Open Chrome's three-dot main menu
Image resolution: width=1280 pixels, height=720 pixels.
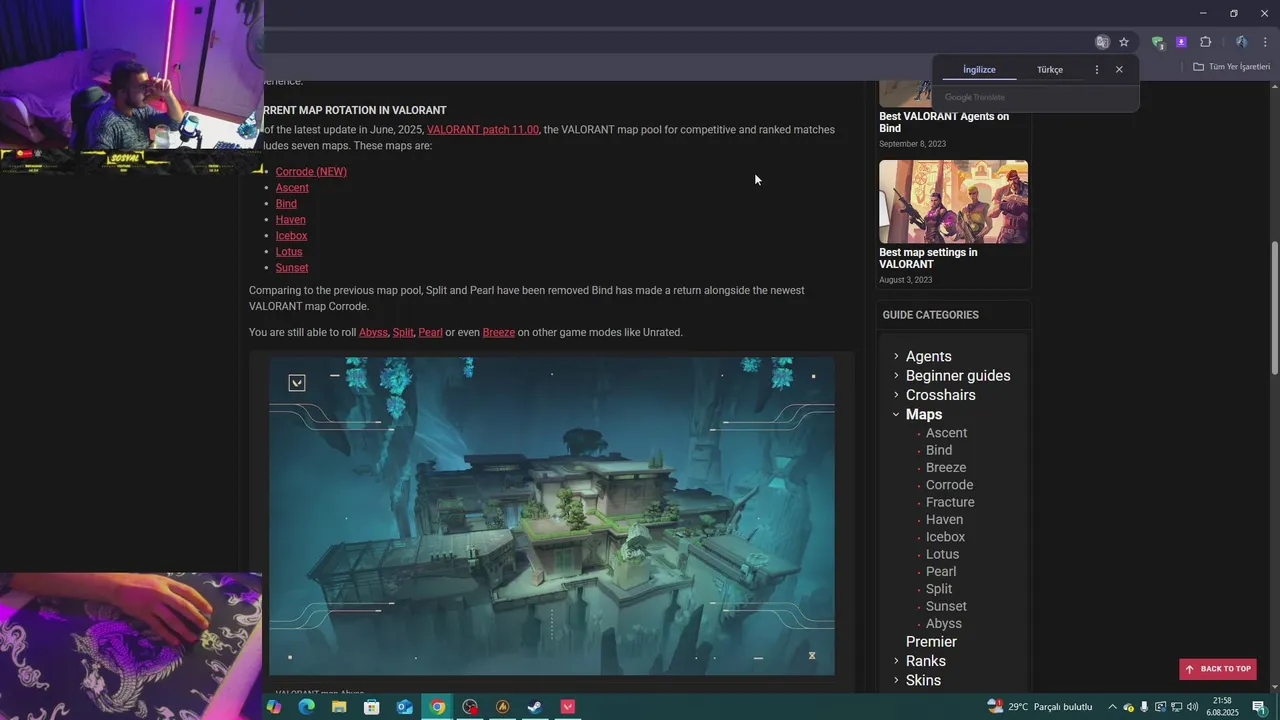click(x=1265, y=42)
